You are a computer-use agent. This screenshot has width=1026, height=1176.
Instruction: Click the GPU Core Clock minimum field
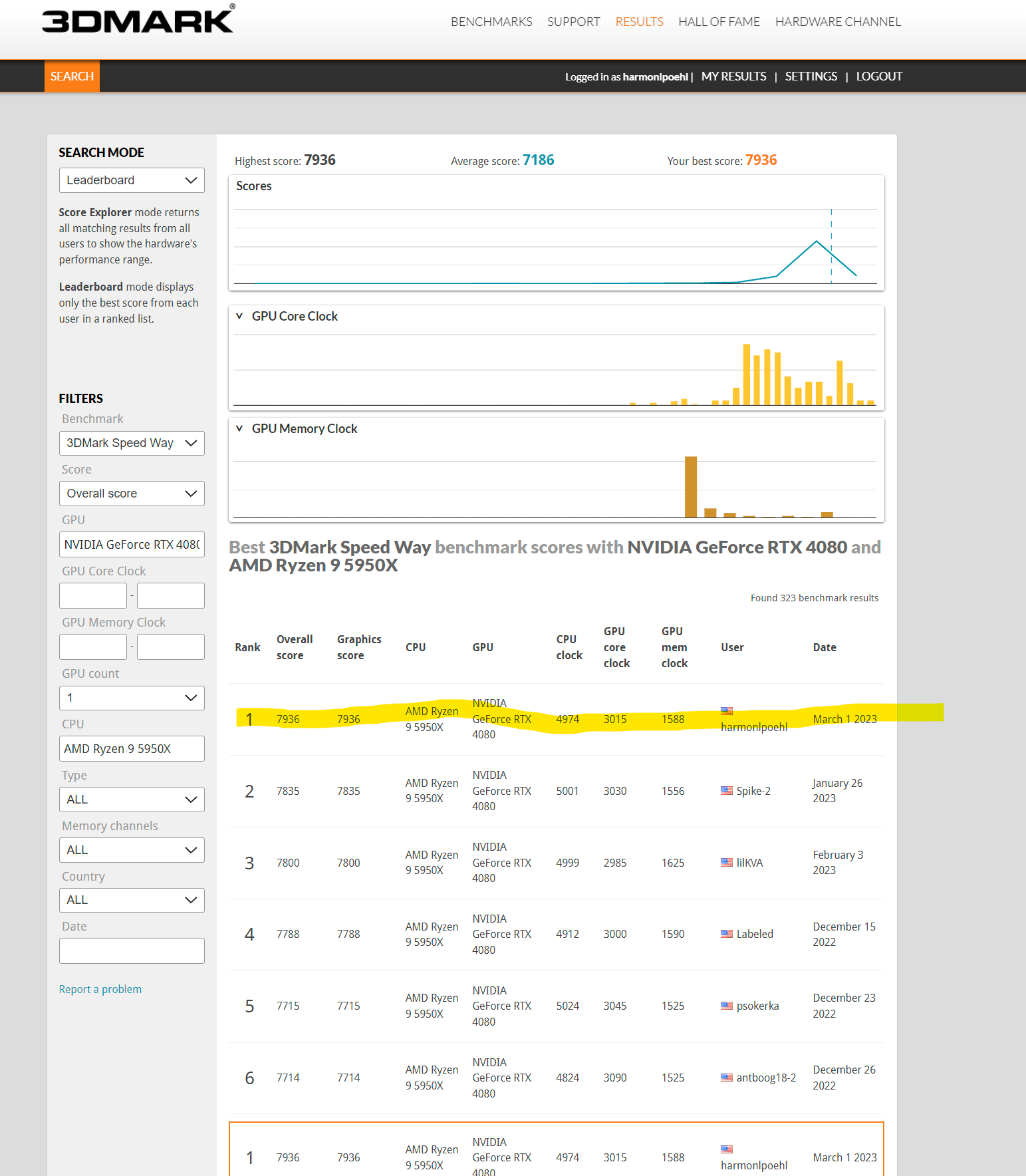[x=93, y=595]
